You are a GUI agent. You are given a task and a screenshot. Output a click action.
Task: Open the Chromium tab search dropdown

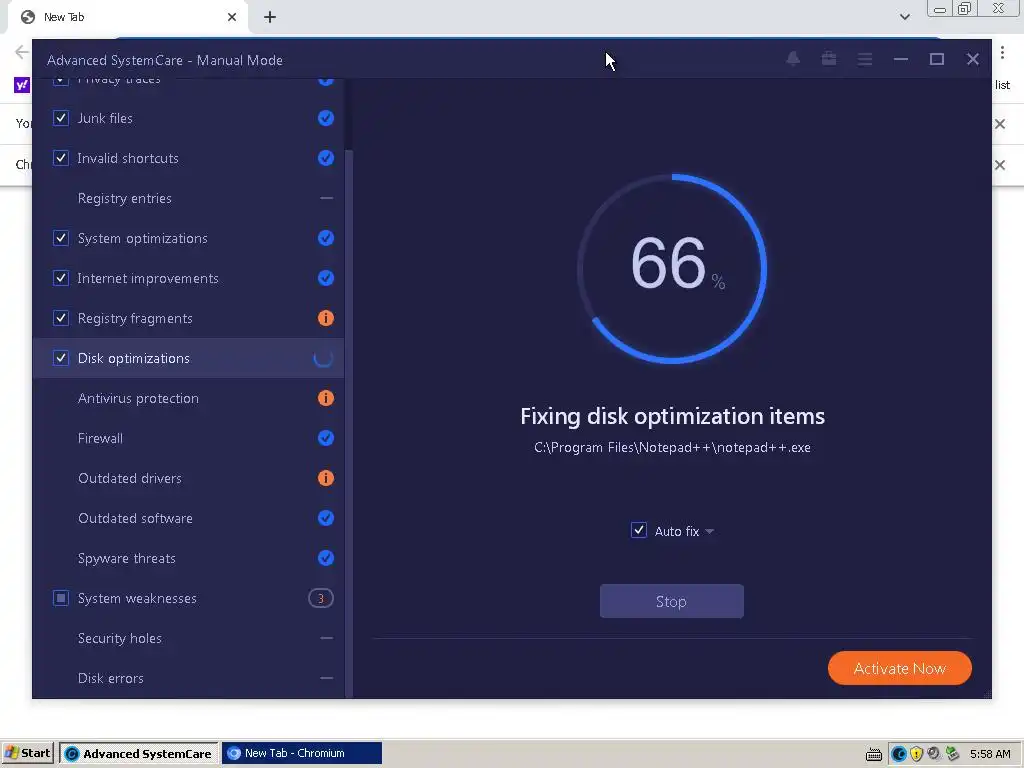pos(904,17)
